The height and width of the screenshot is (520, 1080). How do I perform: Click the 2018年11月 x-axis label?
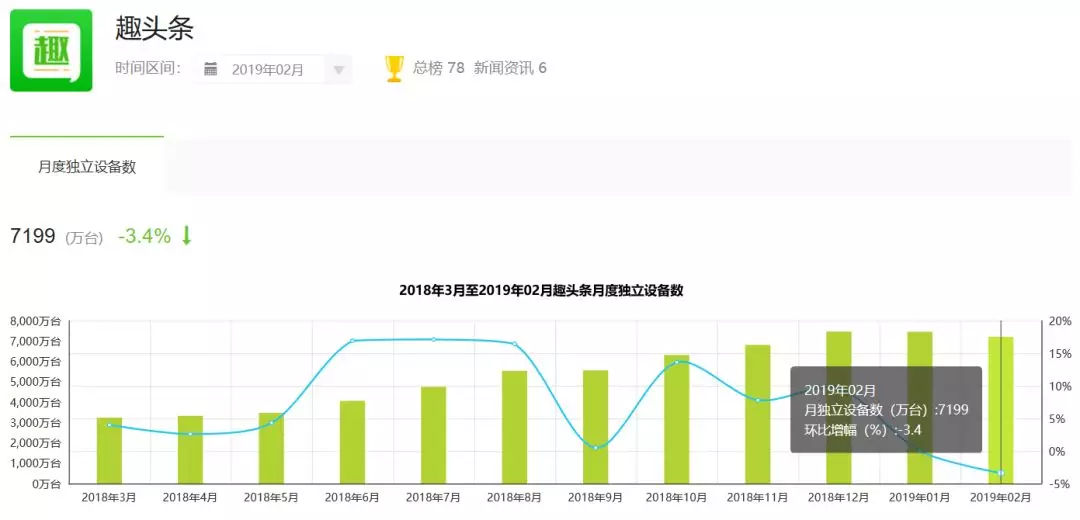[758, 497]
